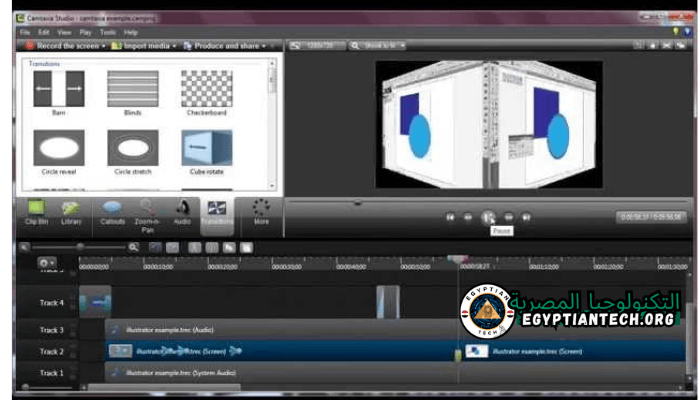Click the Paste icon in timeline toolbar
698x400 pixels.
(247, 247)
